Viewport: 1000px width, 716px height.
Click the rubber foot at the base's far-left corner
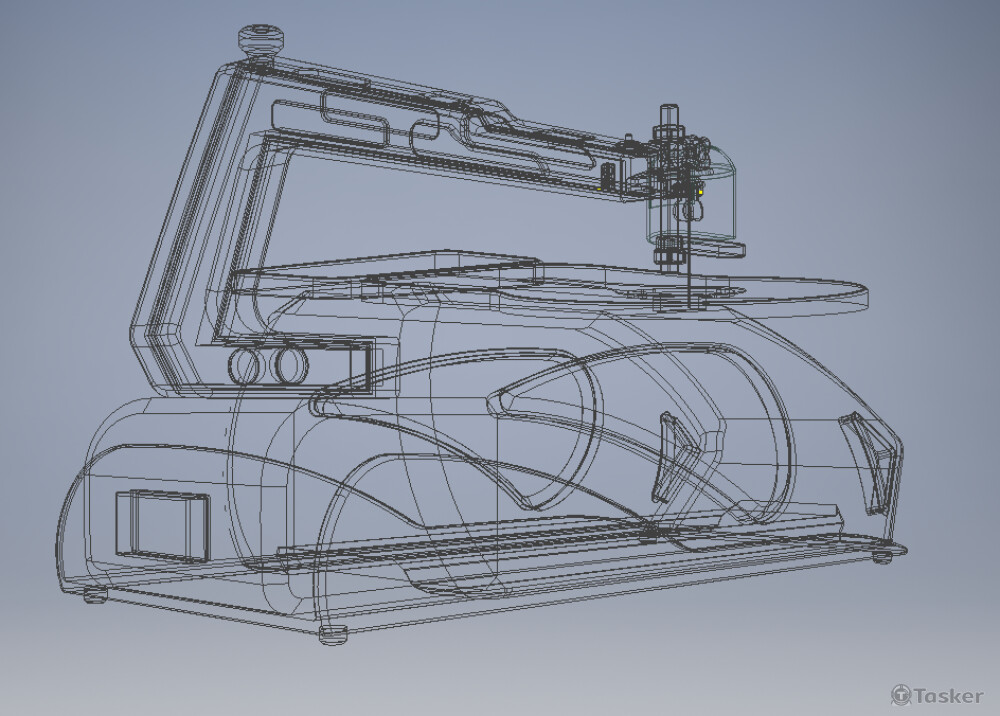tap(95, 595)
